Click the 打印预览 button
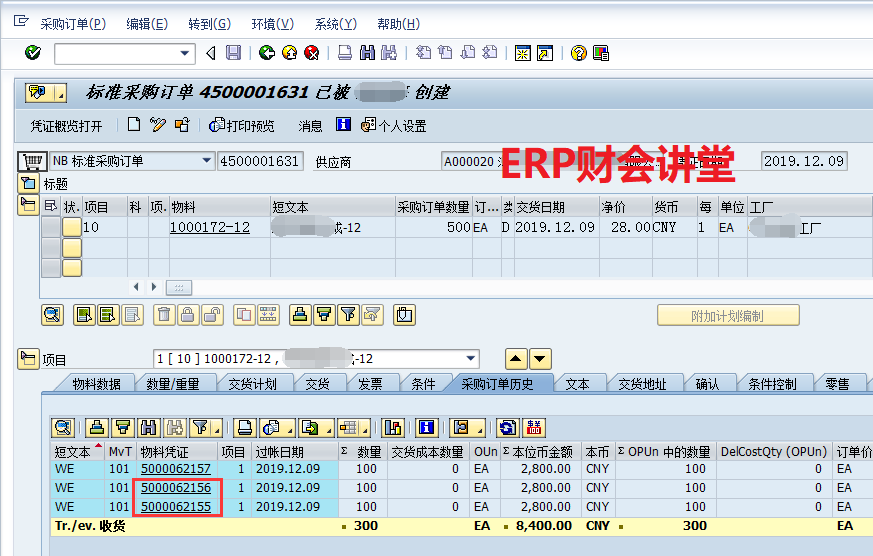 (x=241, y=126)
